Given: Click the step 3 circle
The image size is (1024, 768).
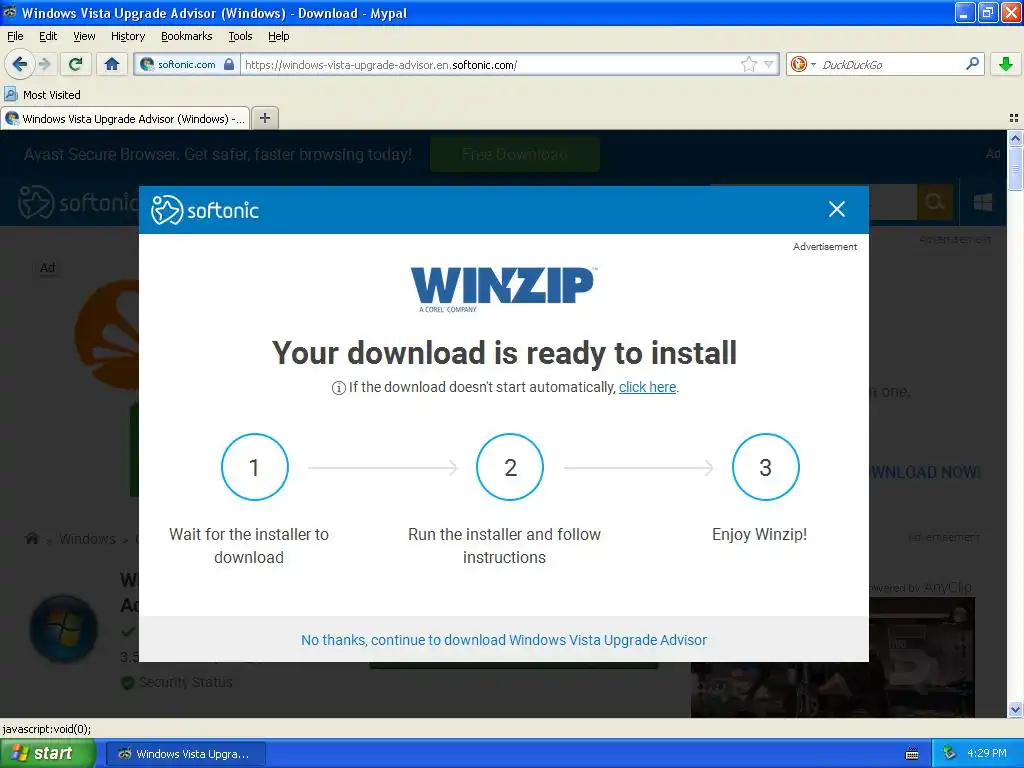Looking at the screenshot, I should click(x=765, y=467).
